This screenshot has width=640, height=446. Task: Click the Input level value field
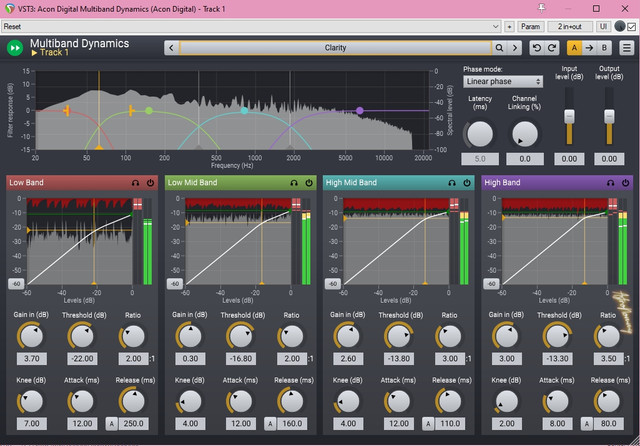click(569, 159)
